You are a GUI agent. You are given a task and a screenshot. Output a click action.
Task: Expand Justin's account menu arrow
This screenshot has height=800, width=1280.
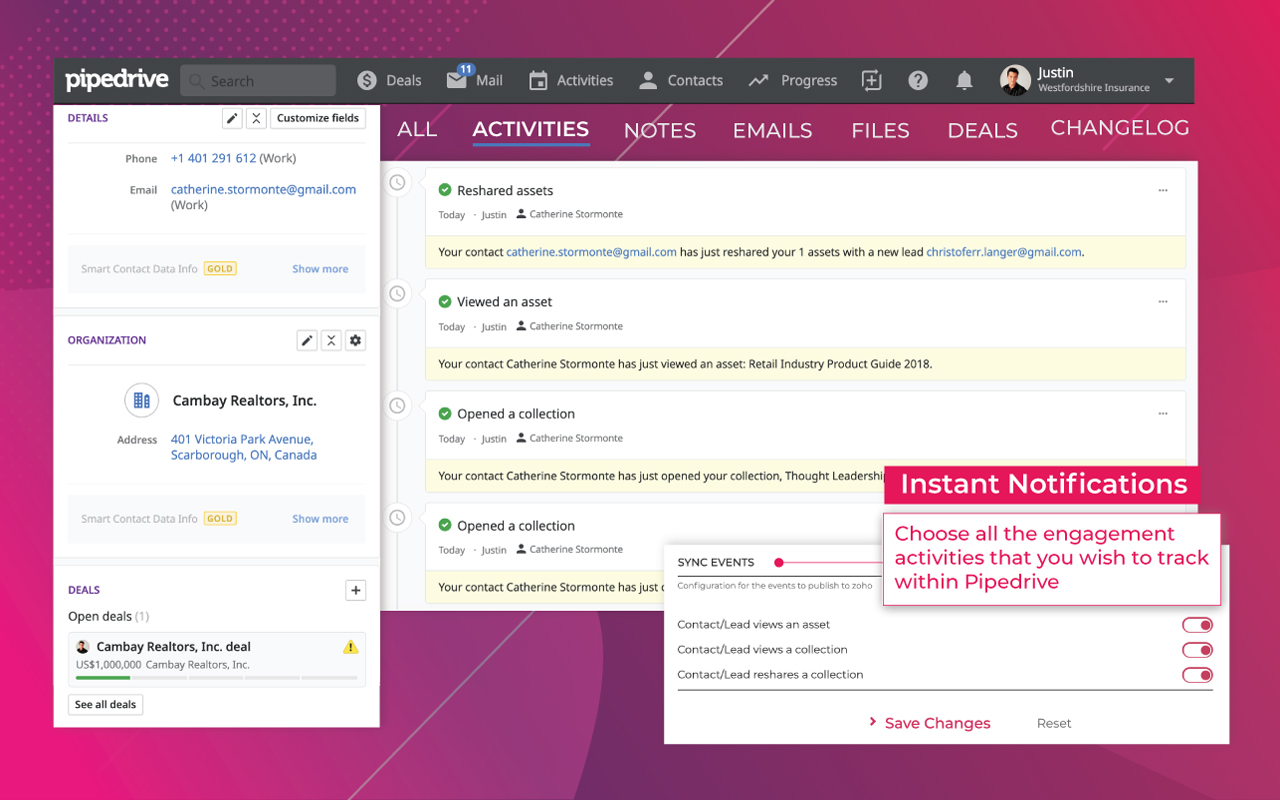(1168, 80)
